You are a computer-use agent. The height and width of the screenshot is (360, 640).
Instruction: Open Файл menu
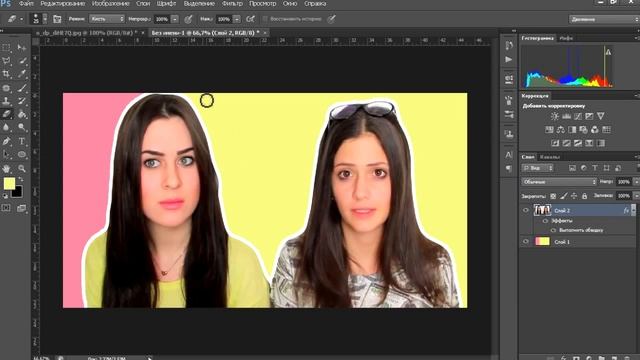point(27,4)
